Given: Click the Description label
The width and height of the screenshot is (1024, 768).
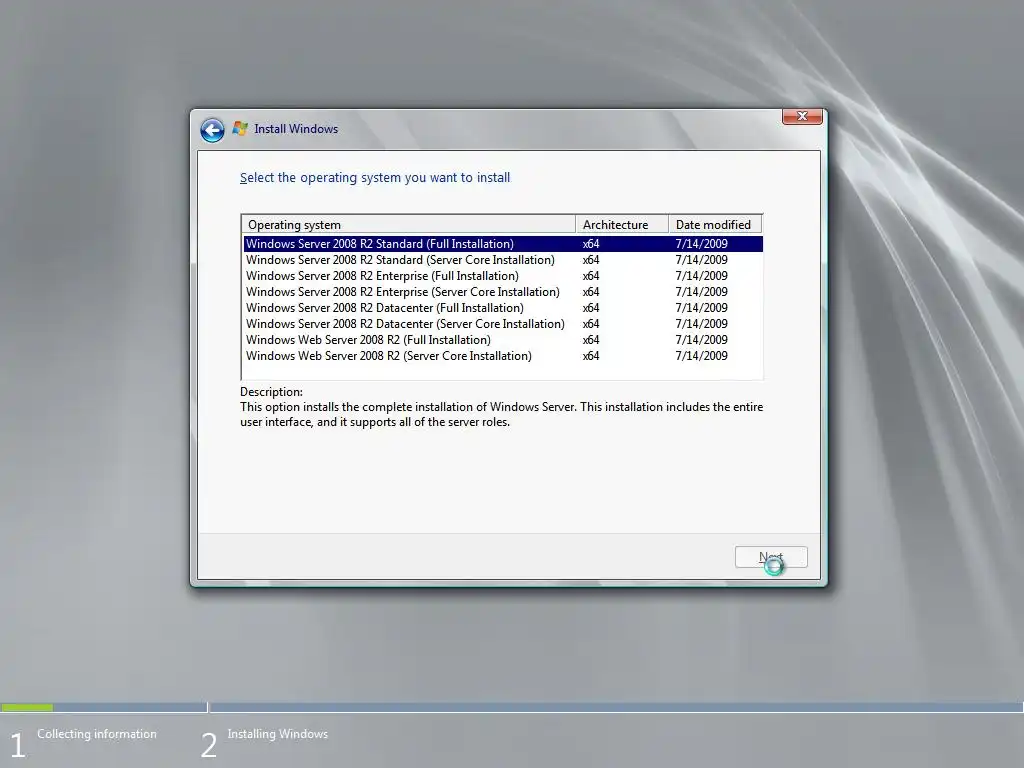Looking at the screenshot, I should (x=271, y=392).
